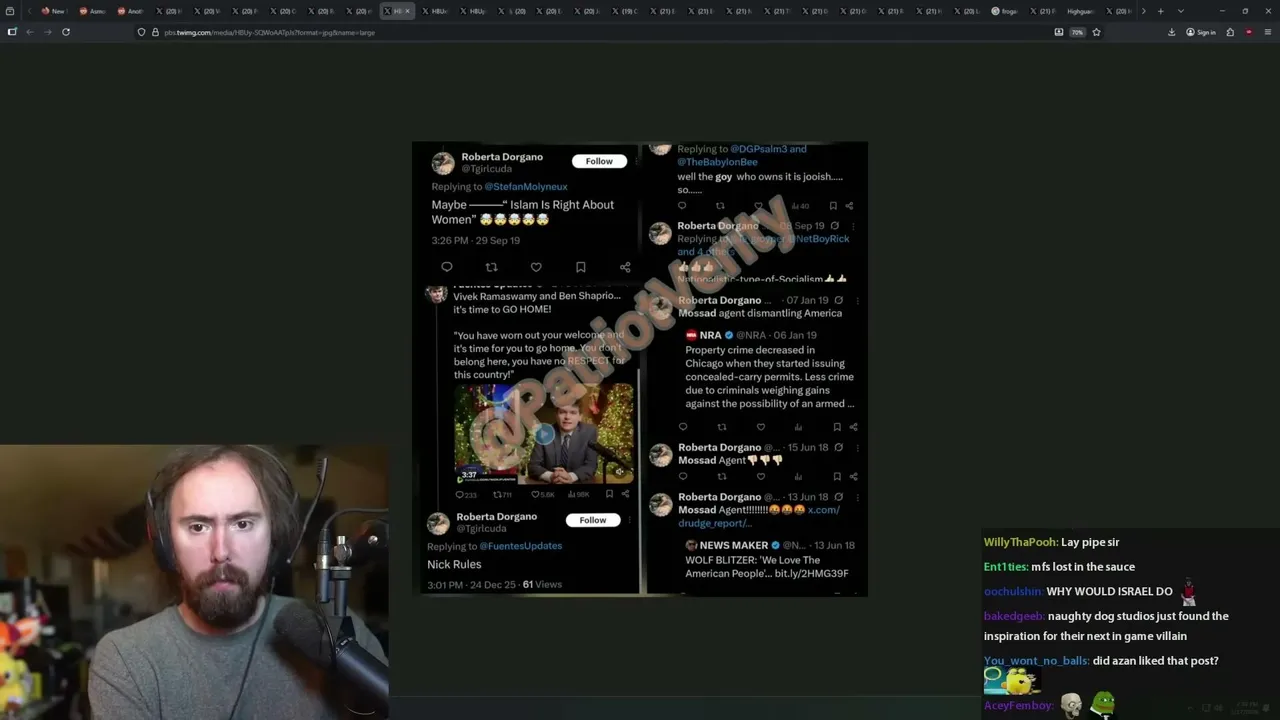Open the extensions puzzle icon

click(1230, 32)
